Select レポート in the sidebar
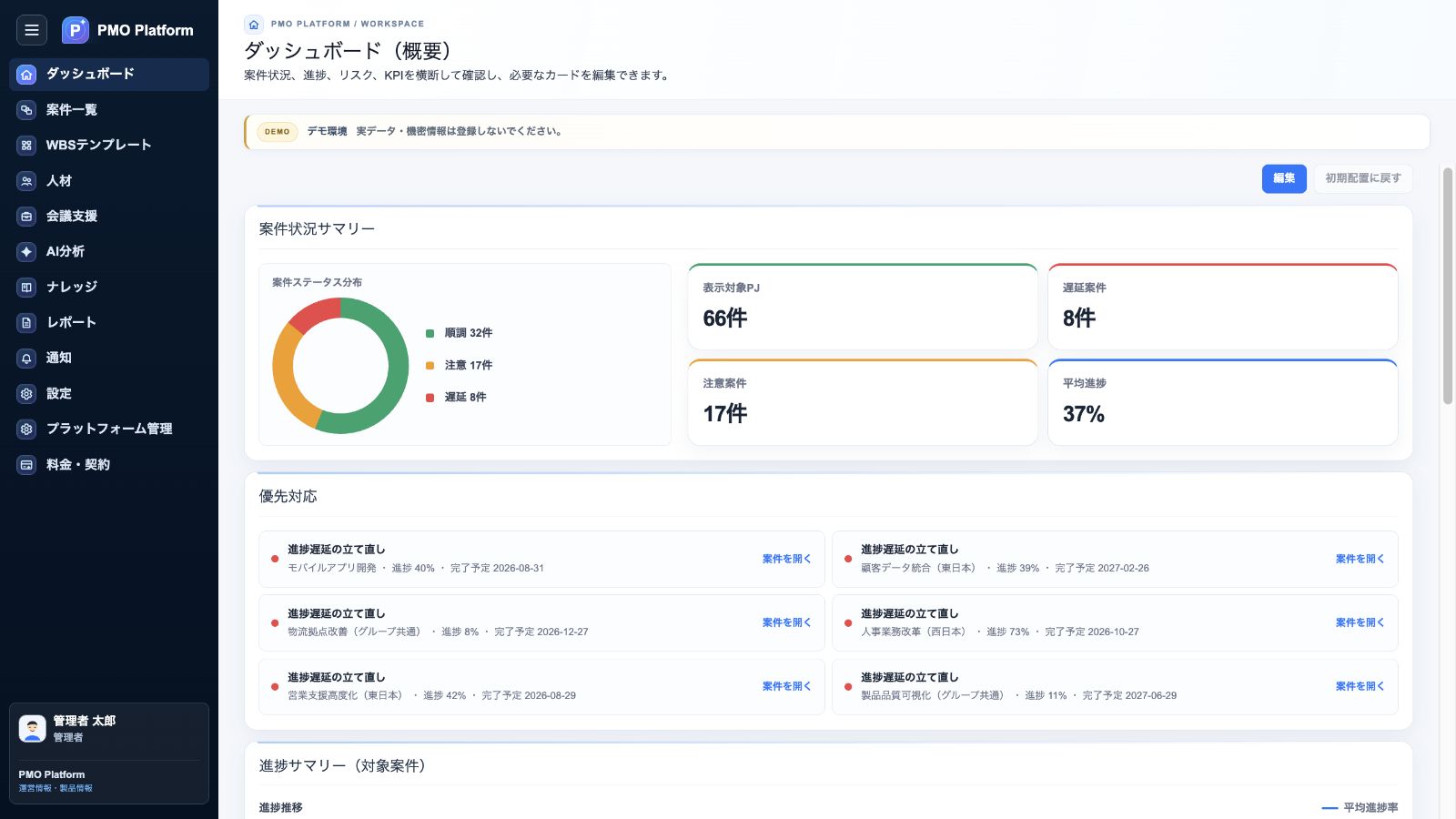Screen dimensions: 1456x819 pyautogui.click(x=109, y=322)
